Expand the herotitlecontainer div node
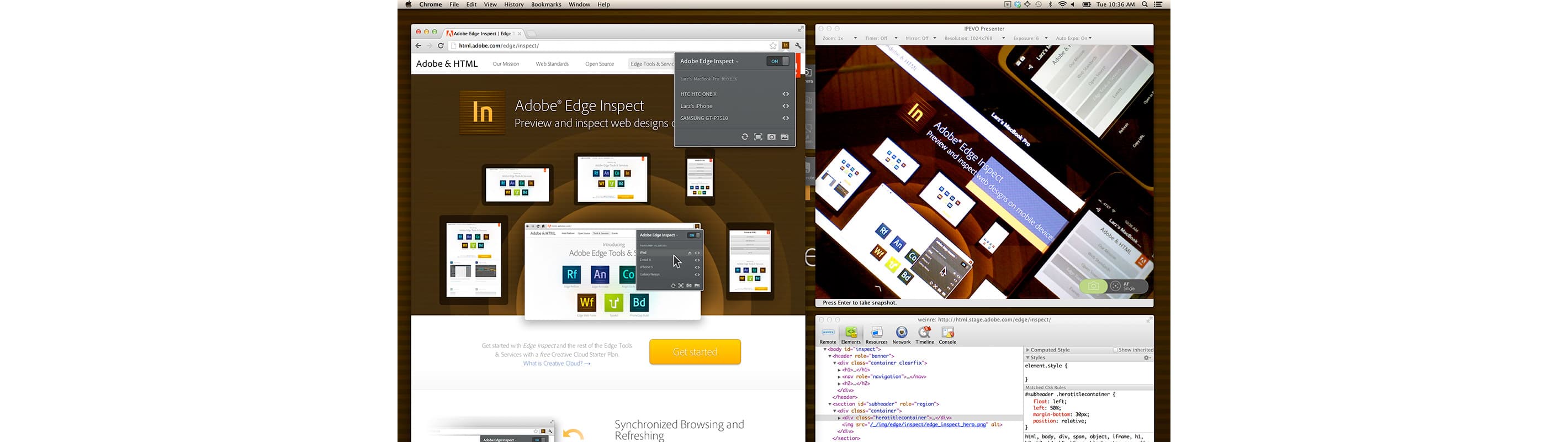 click(x=839, y=418)
